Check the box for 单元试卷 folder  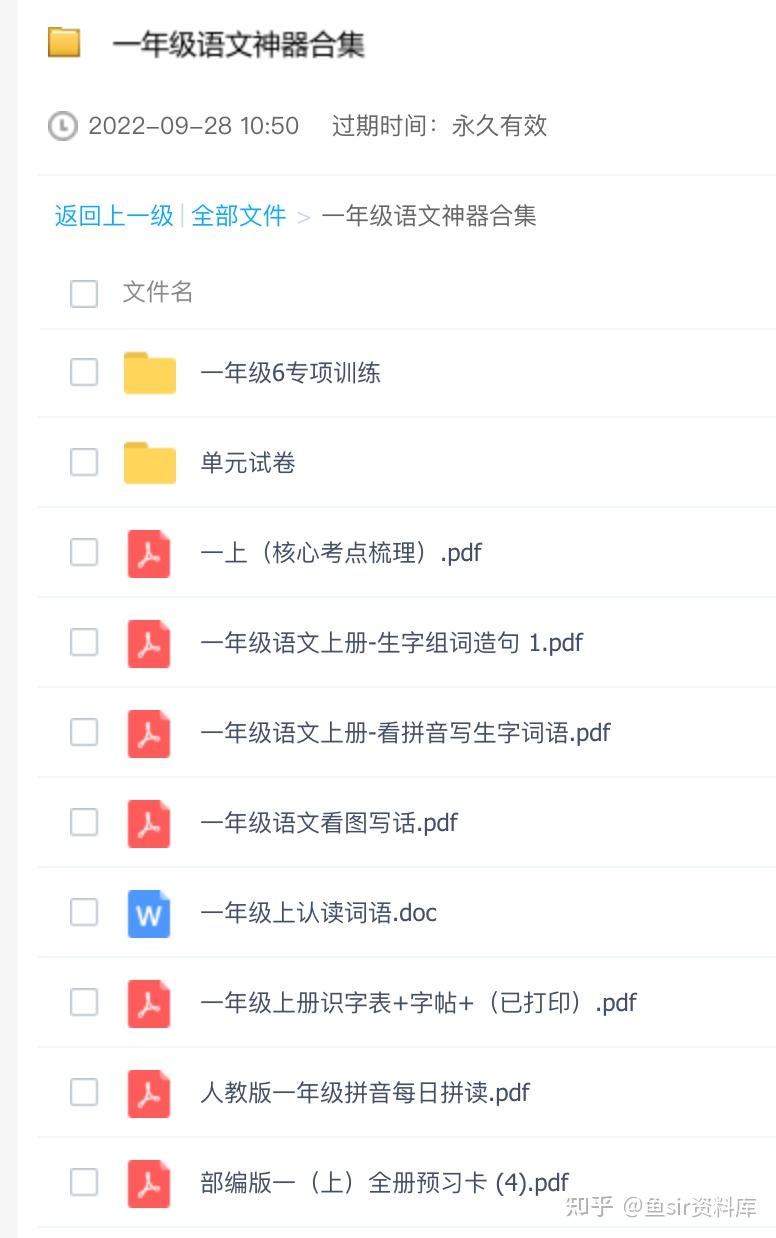84,462
